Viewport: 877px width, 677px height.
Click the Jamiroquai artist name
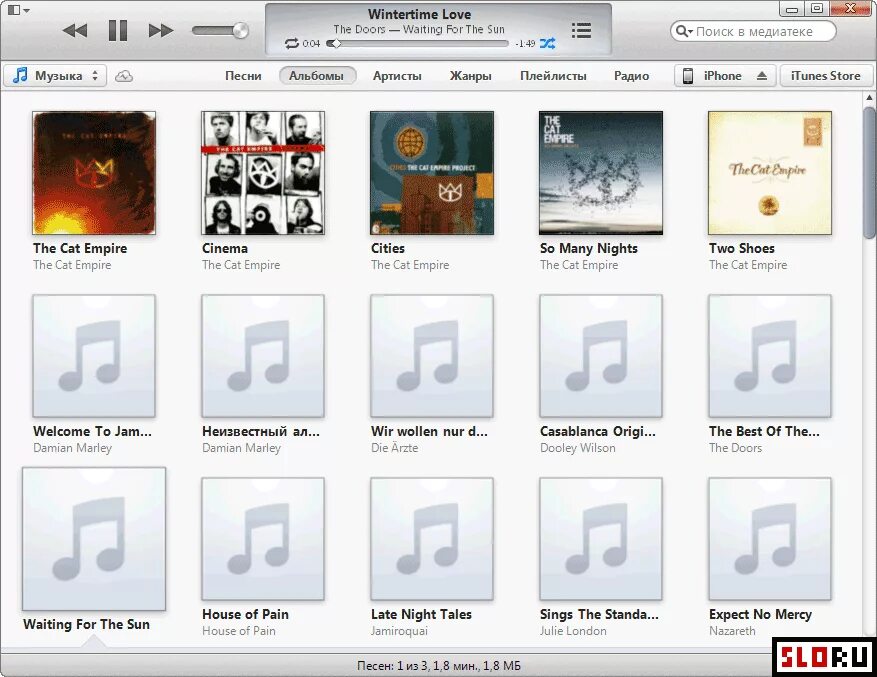[x=399, y=631]
